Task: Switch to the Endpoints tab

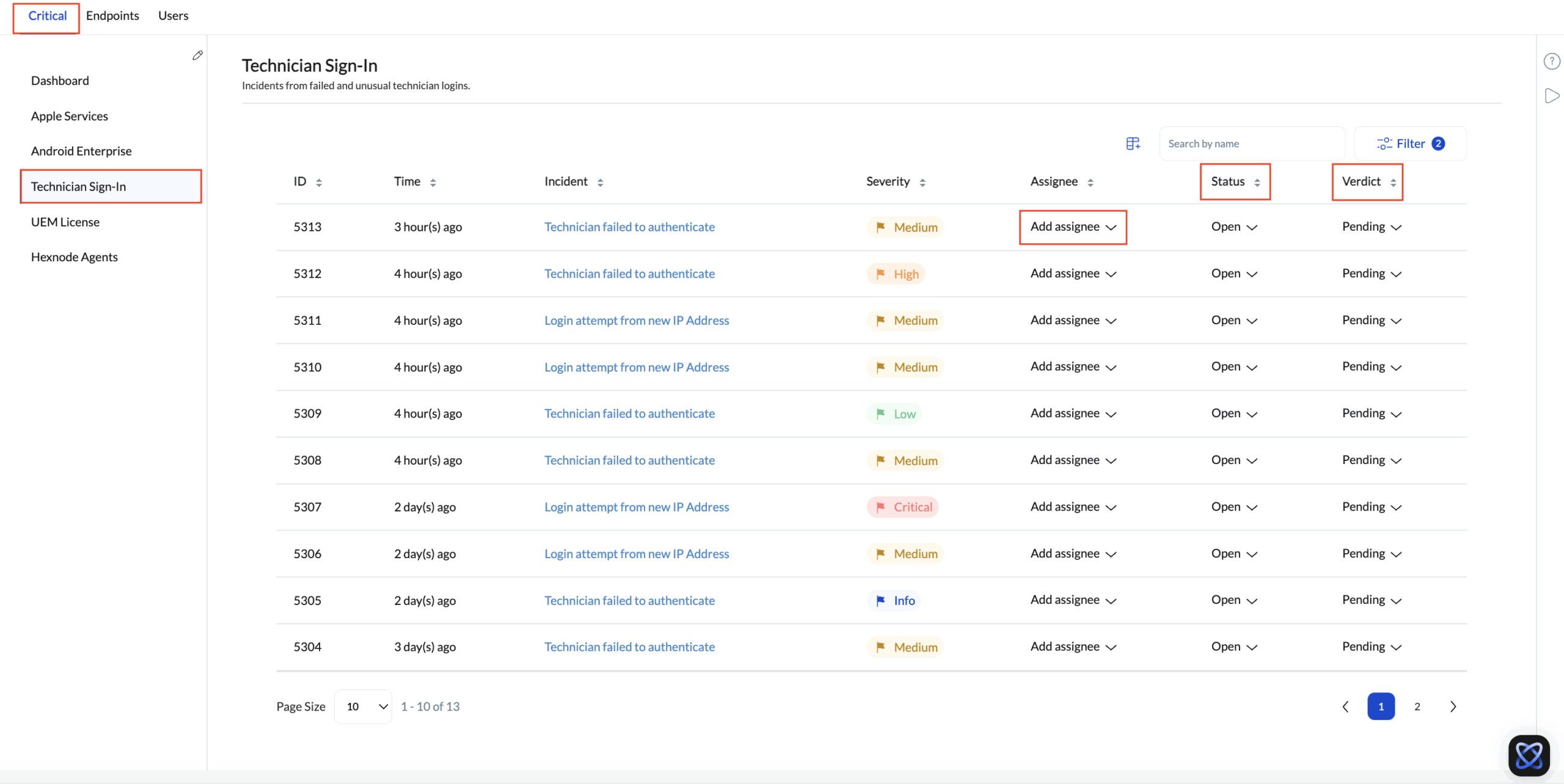Action: pos(112,15)
